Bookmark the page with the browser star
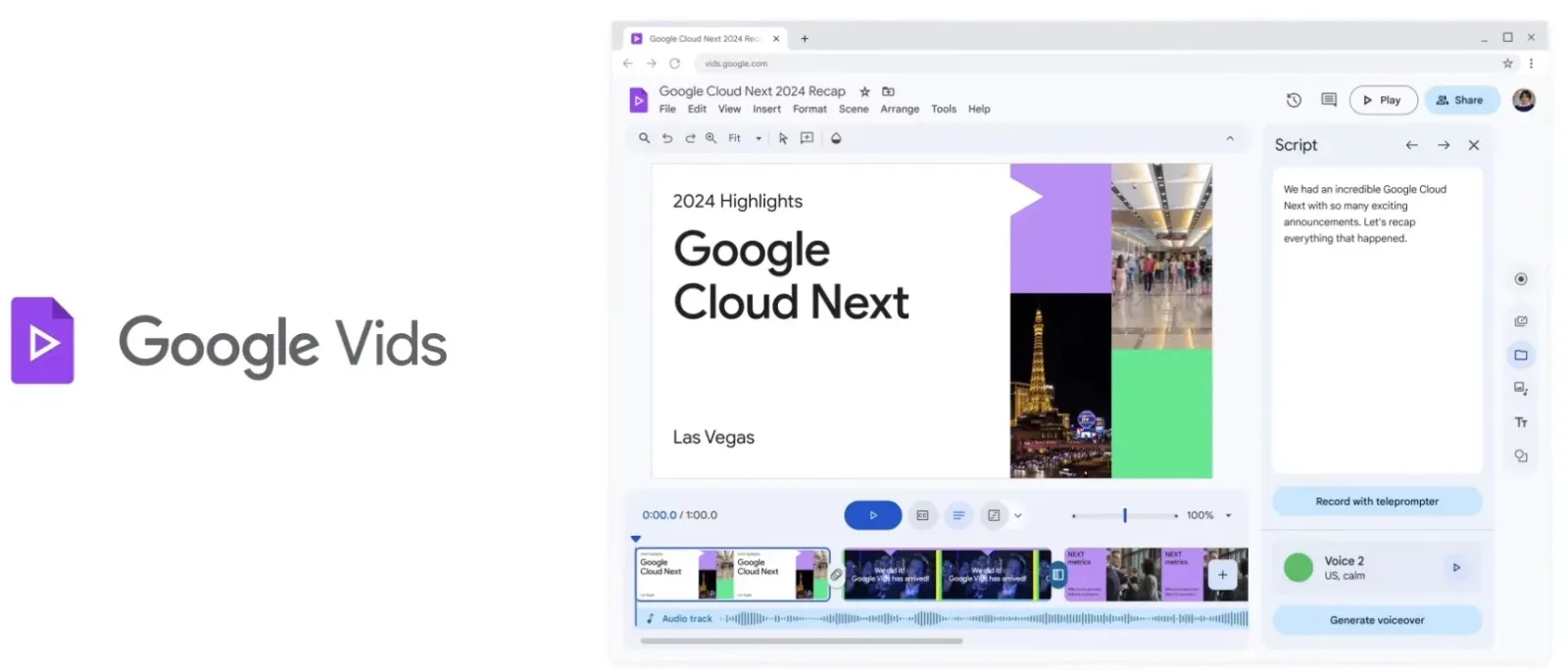 [x=1507, y=64]
